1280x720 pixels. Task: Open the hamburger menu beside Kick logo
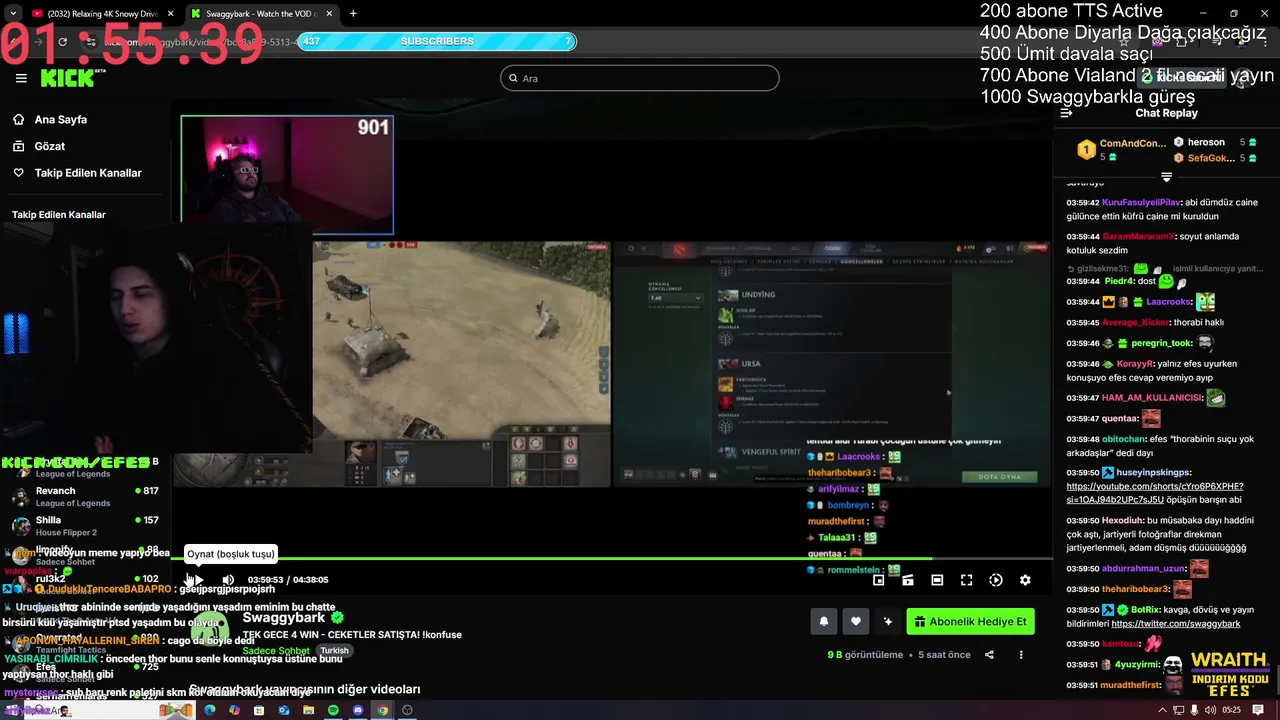point(21,78)
